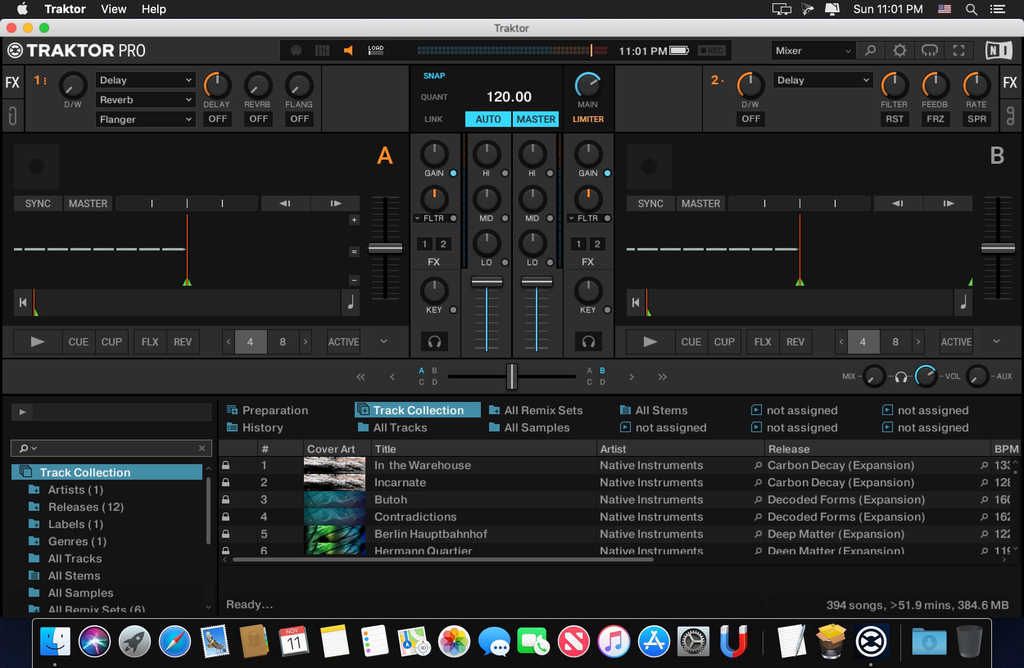Open the Delay effect dropdown in FX unit 1
The width and height of the screenshot is (1024, 668).
point(145,79)
